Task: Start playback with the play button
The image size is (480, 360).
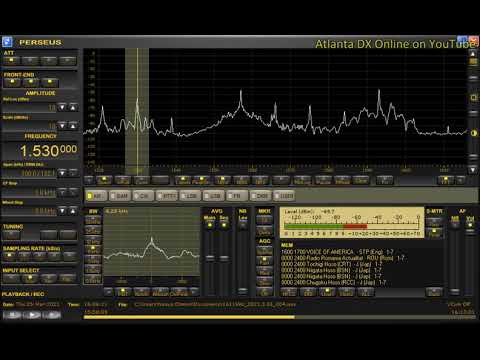Action: [32, 315]
